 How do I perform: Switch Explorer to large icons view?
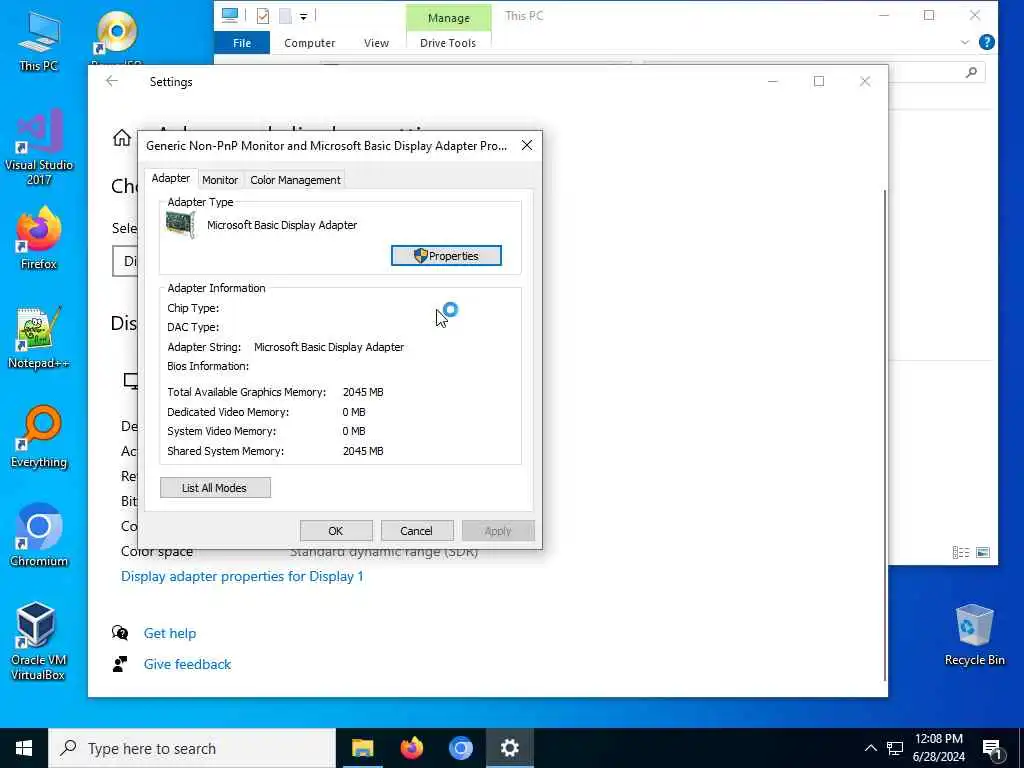tap(983, 552)
